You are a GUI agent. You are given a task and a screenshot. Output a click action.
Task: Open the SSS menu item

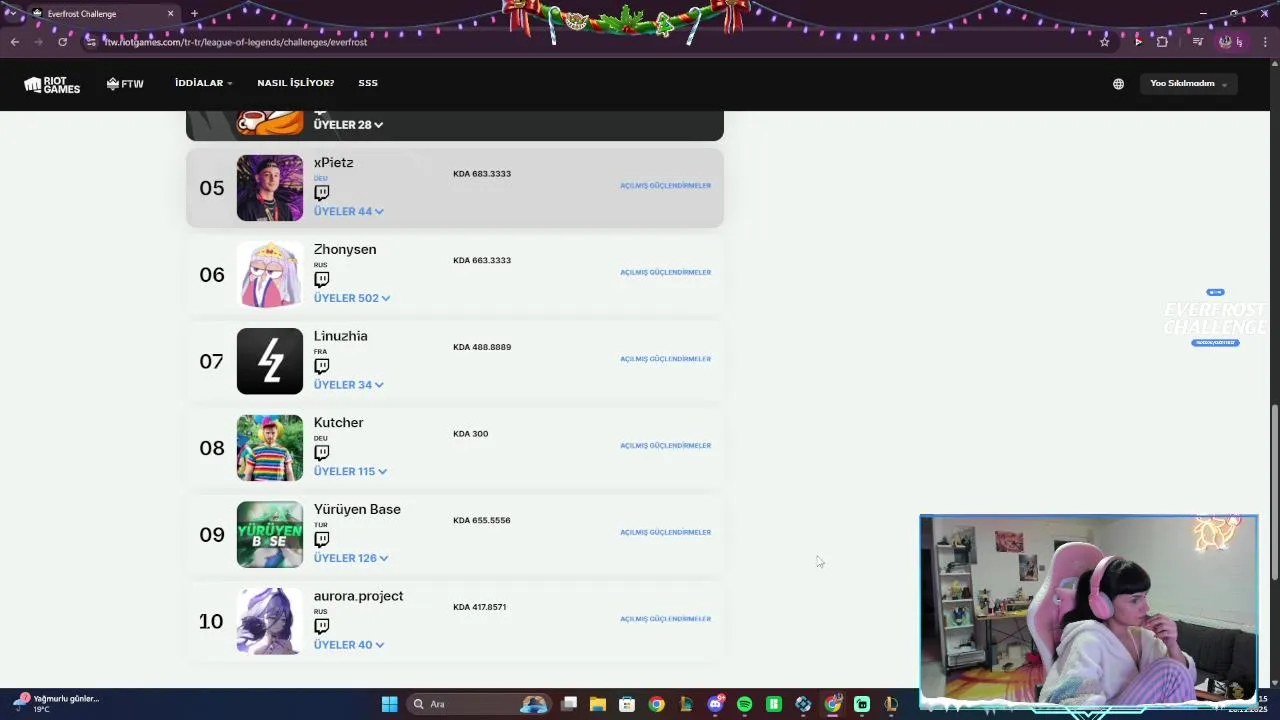tap(368, 83)
